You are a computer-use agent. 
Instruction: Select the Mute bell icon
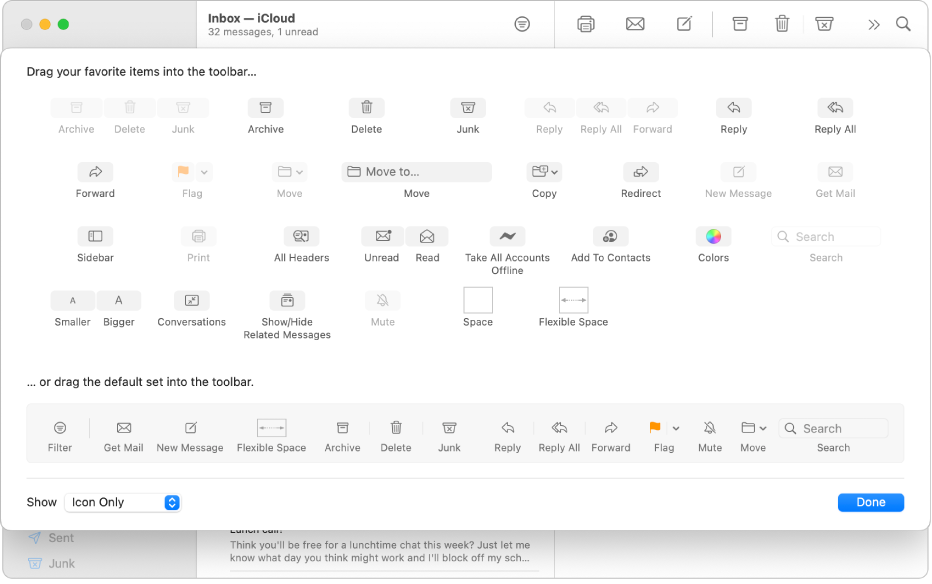click(382, 300)
